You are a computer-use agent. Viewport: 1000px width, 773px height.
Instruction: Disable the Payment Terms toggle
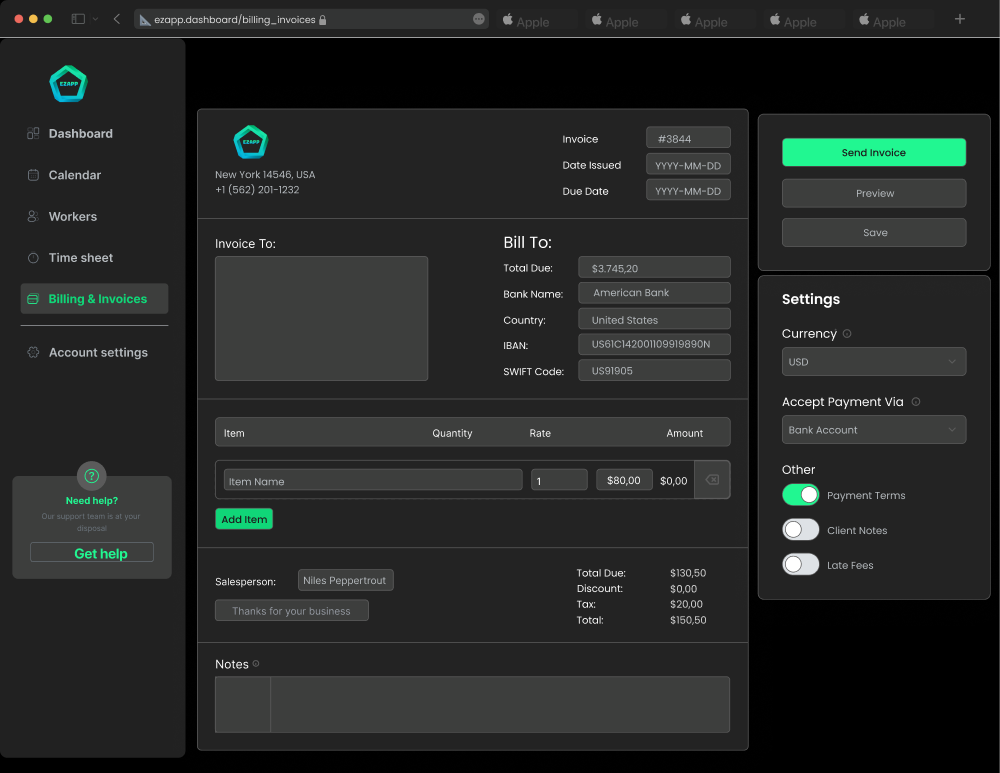coord(801,495)
